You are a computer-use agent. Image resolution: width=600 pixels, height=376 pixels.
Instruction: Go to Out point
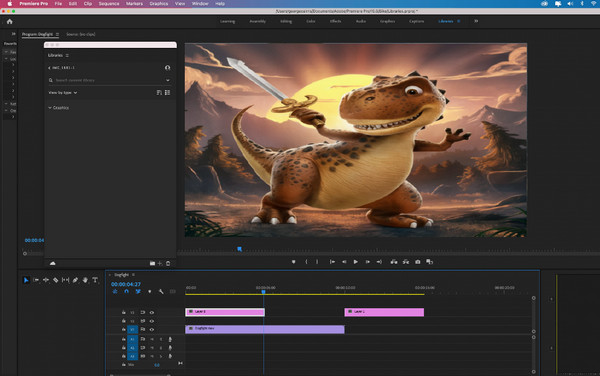coord(379,262)
